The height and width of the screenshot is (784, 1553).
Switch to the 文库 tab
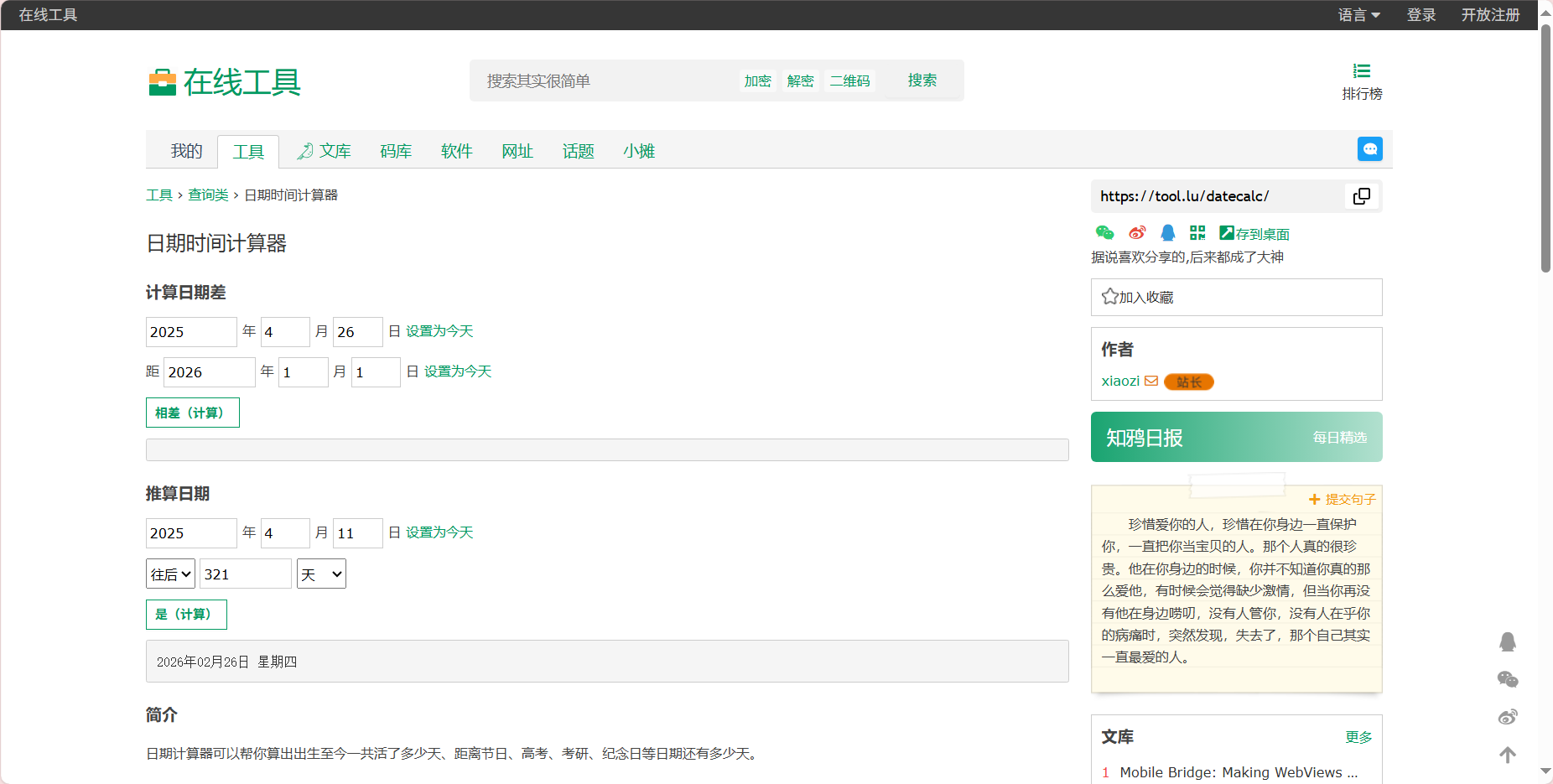pos(325,152)
